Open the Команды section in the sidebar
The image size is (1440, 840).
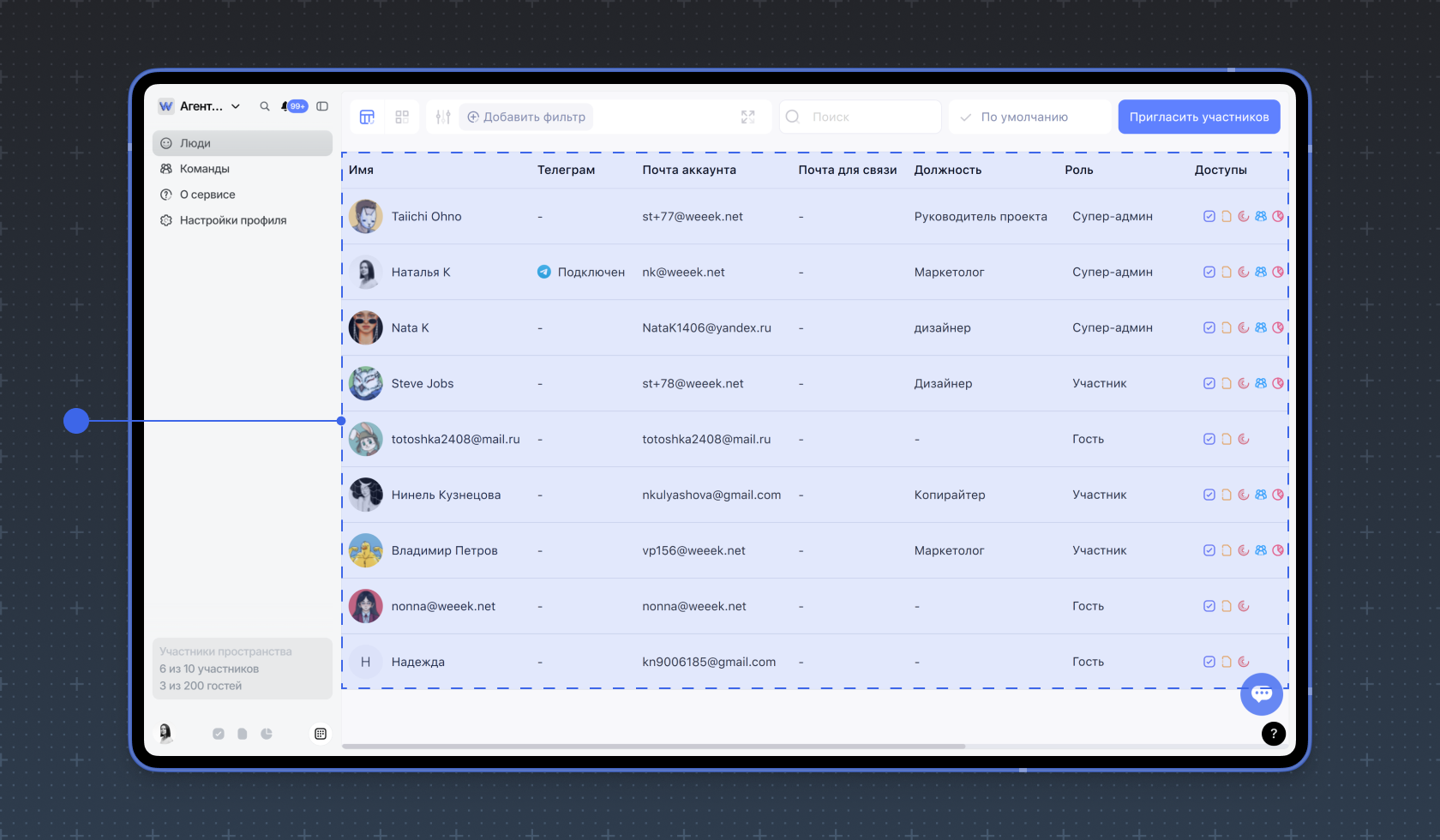coord(205,169)
